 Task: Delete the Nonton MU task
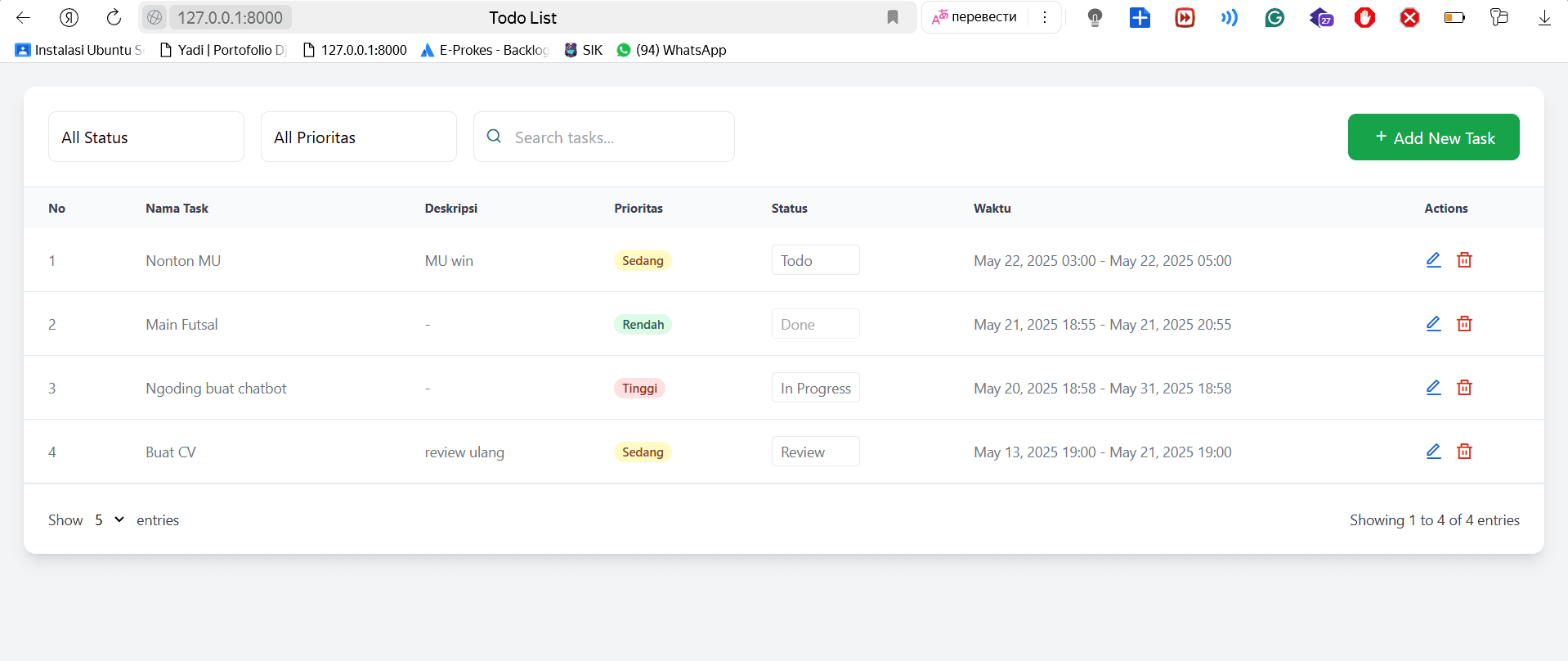tap(1464, 260)
